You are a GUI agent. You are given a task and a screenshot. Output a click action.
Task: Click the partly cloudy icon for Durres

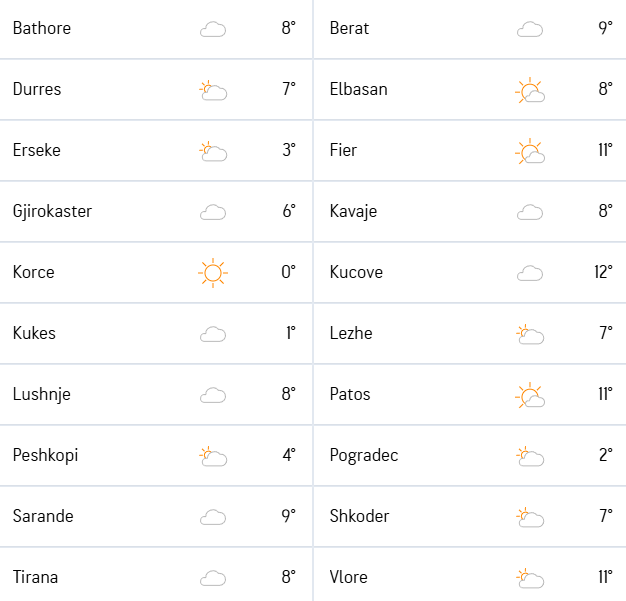(213, 90)
